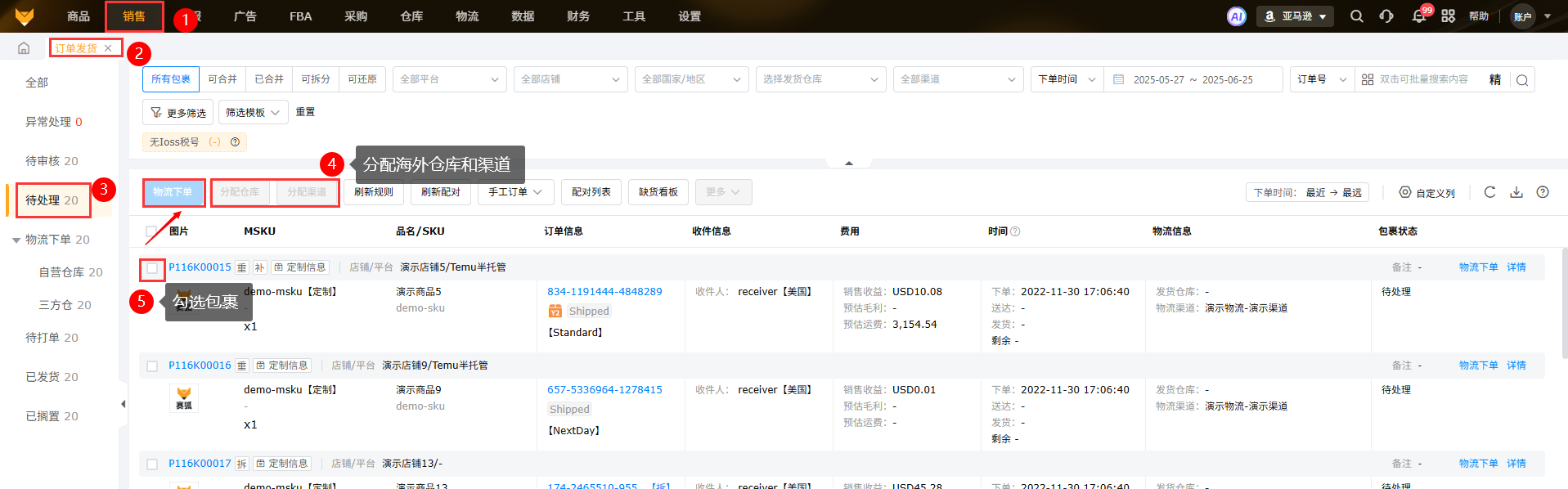This screenshot has width=1568, height=489.
Task: Click the home icon in tab bar
Action: 24,48
